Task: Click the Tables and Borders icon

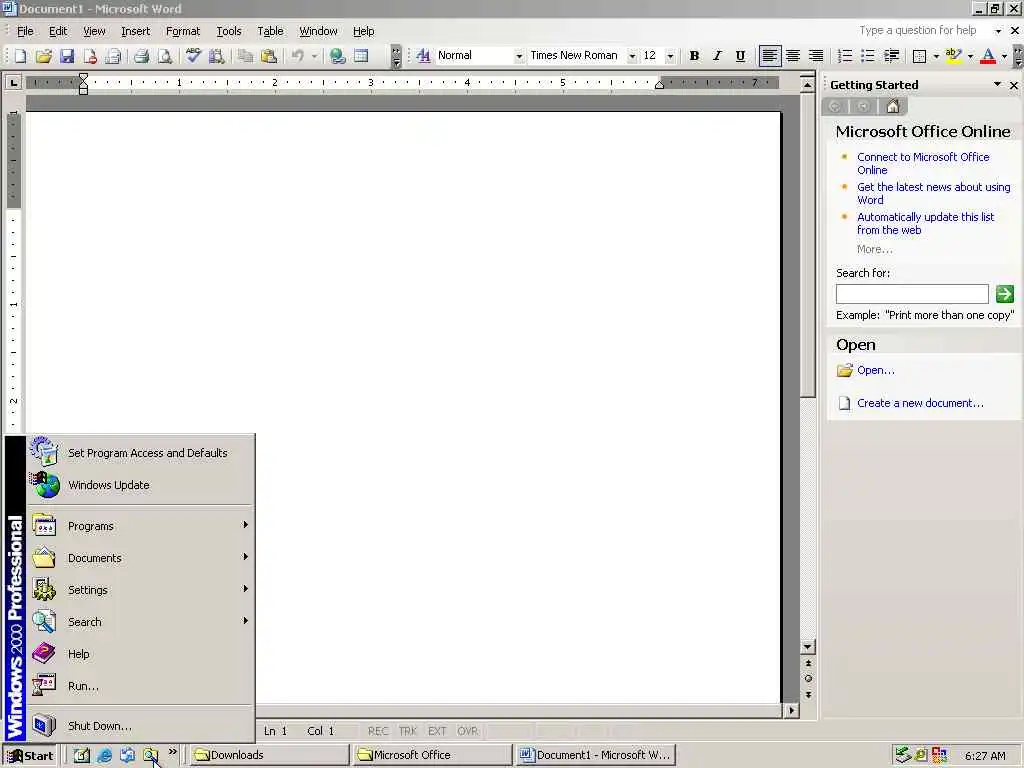Action: [x=361, y=56]
